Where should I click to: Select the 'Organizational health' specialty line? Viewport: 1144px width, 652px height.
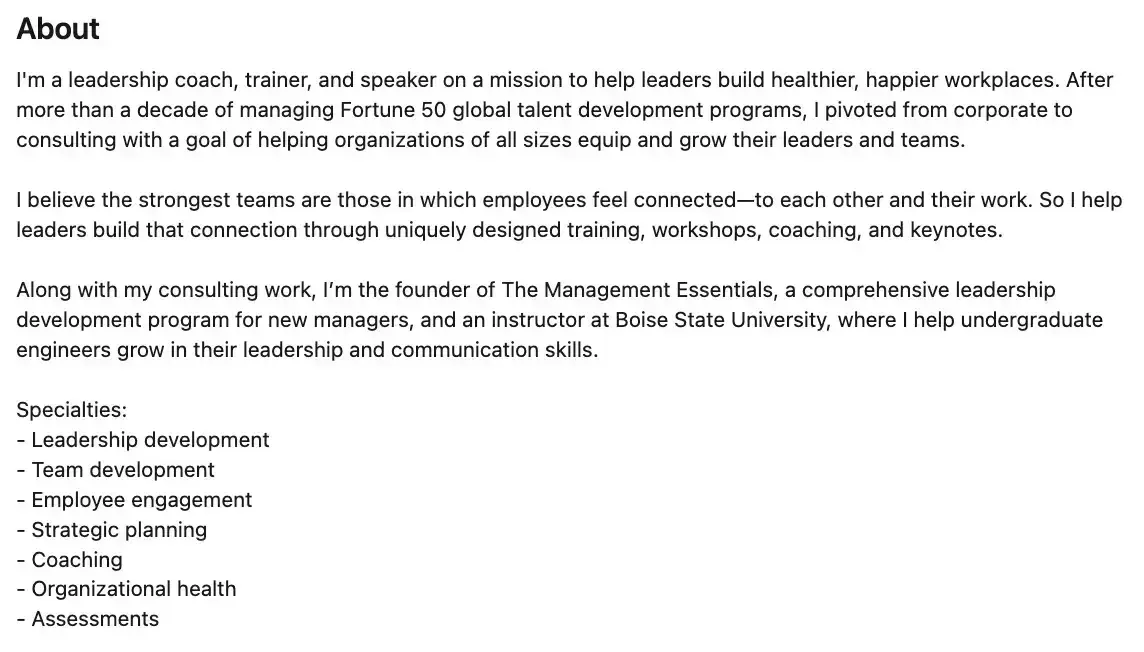pyautogui.click(x=126, y=589)
